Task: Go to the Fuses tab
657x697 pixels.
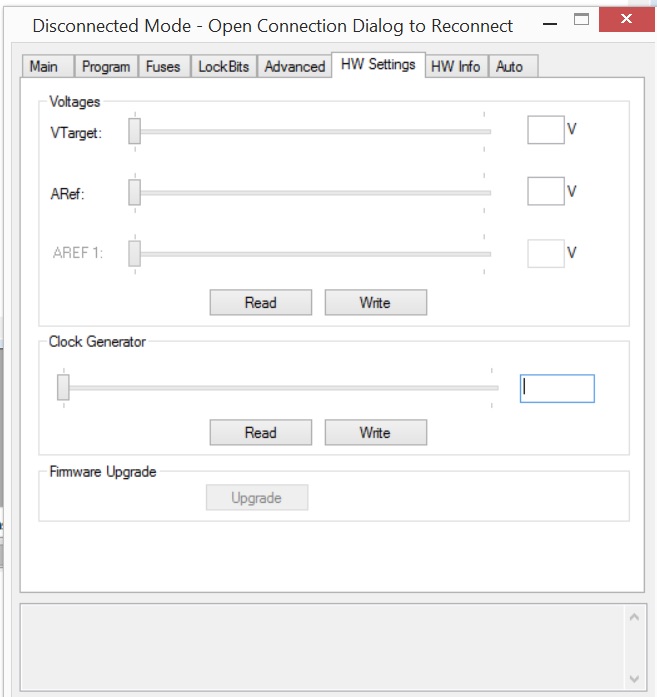Action: point(164,67)
